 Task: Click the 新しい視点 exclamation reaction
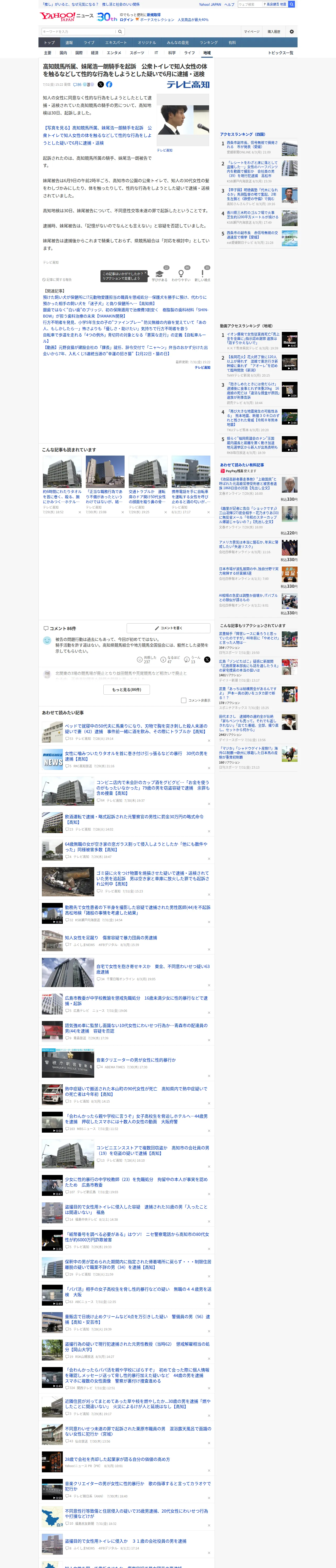(203, 274)
